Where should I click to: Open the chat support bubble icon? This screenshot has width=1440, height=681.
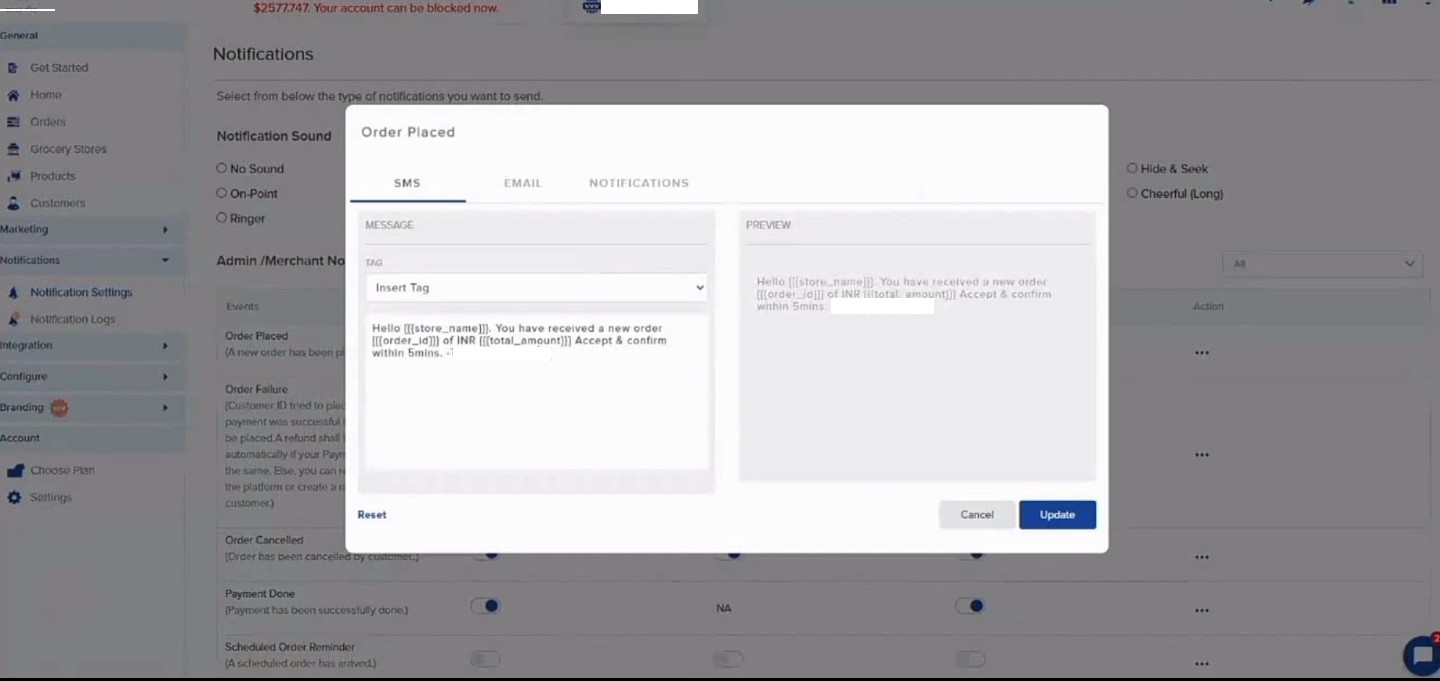click(x=1420, y=655)
